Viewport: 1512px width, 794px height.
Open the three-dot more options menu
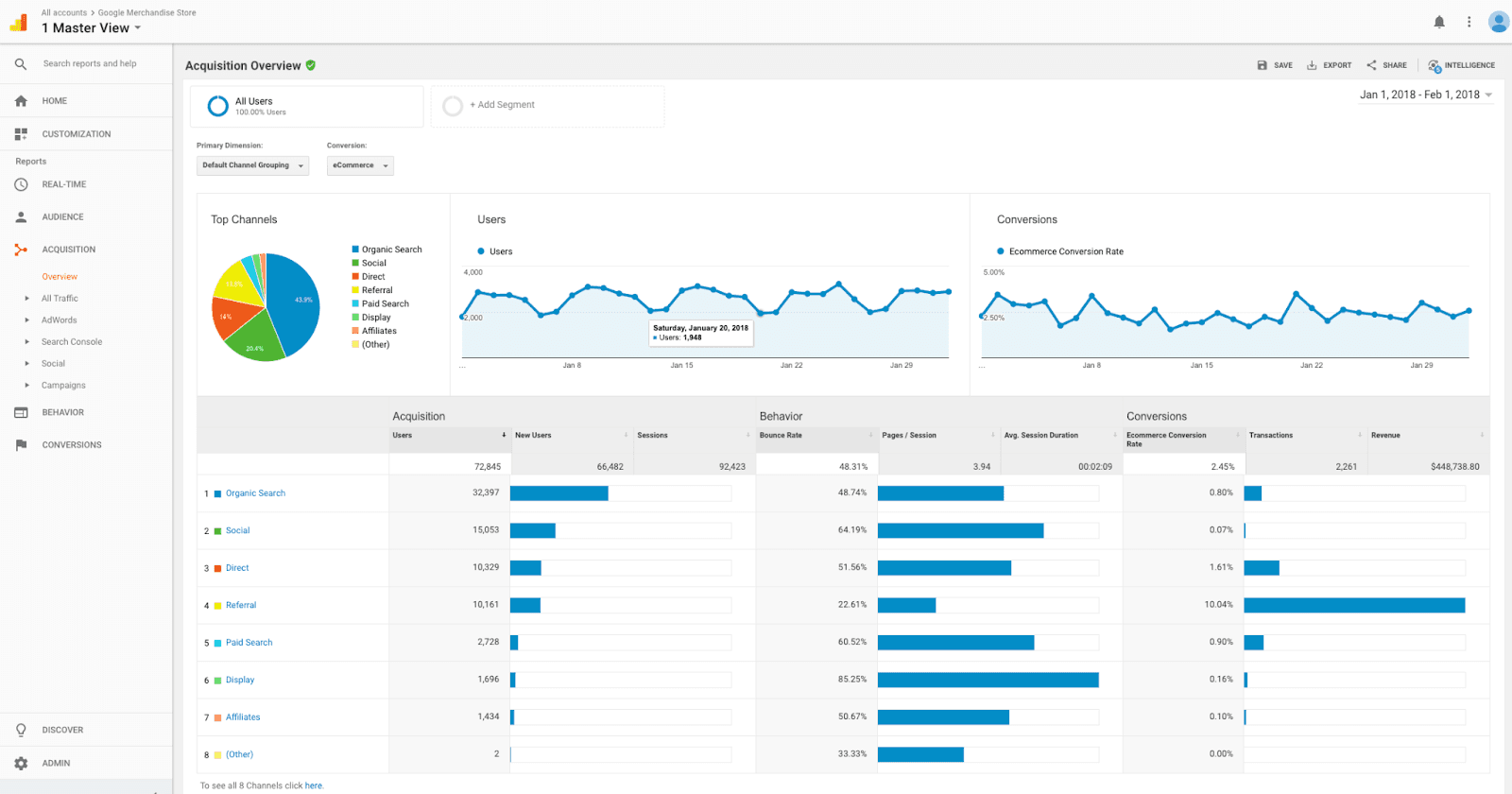click(1469, 22)
